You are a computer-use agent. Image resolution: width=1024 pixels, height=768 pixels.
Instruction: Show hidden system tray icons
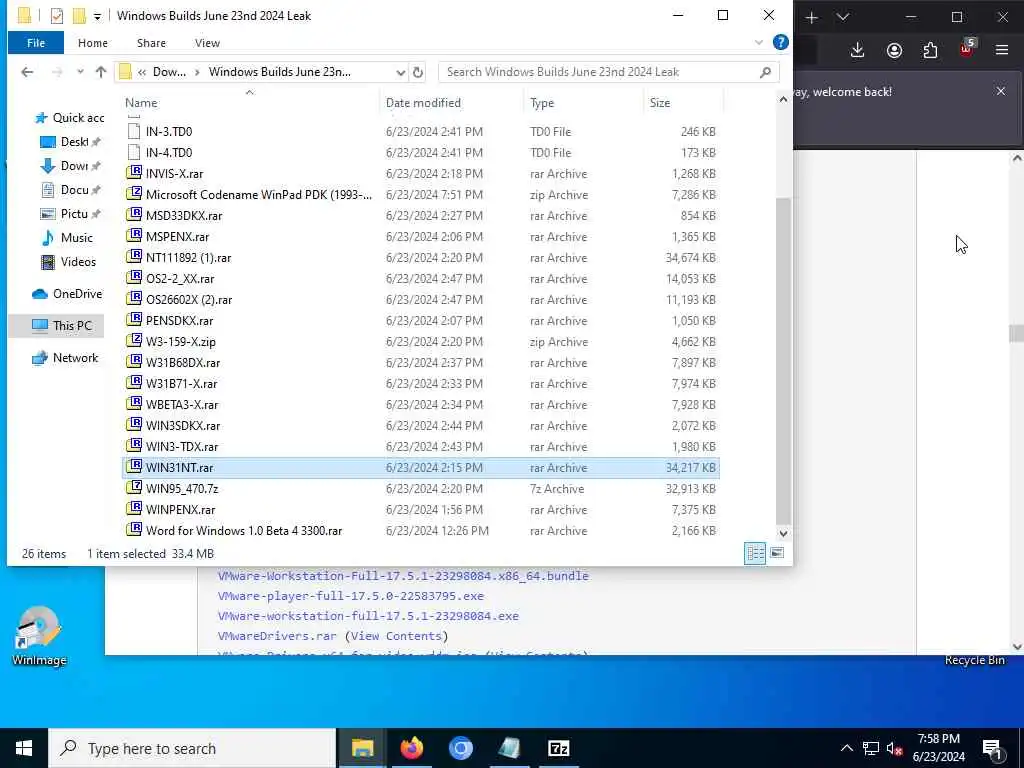coord(846,748)
